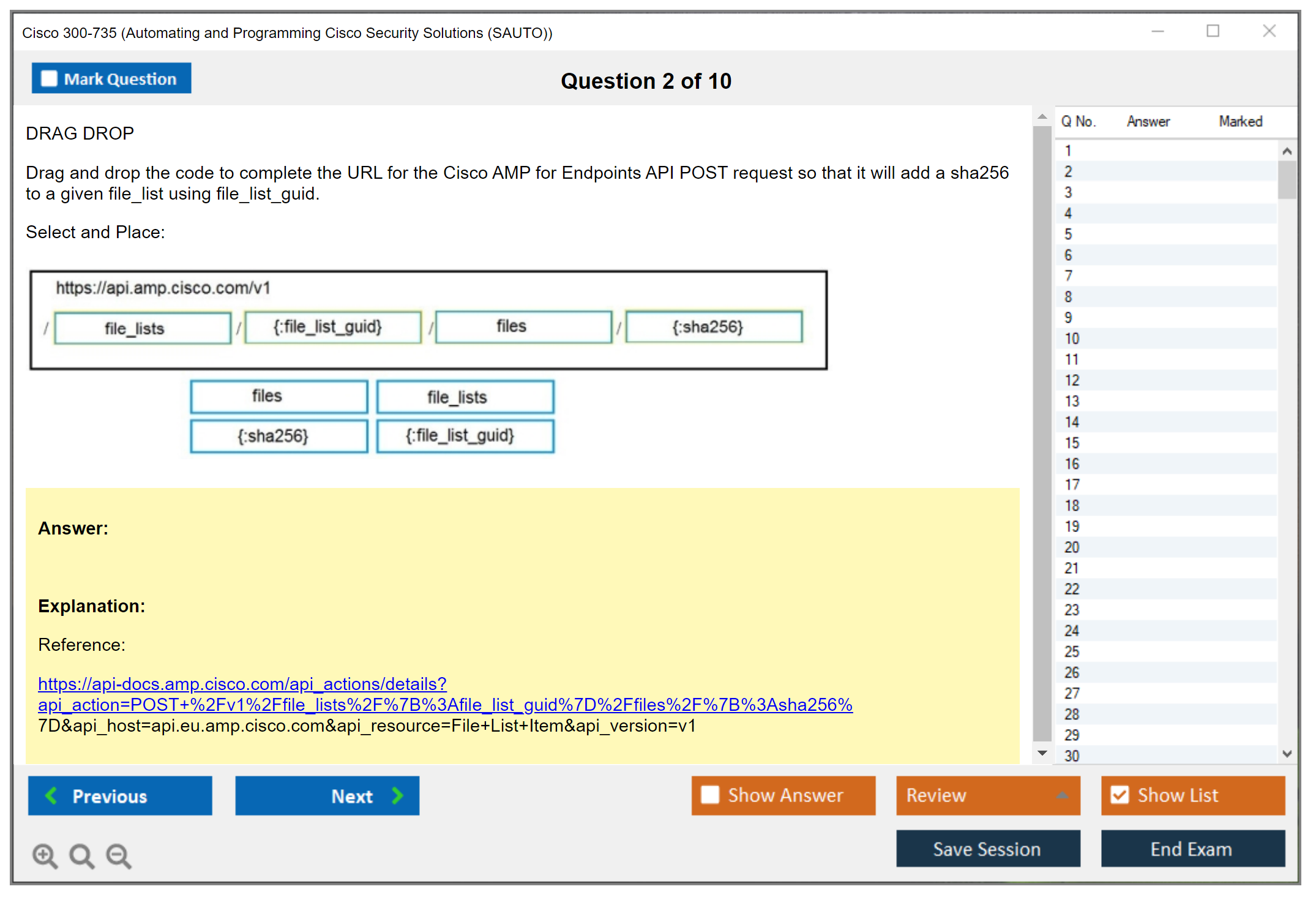Select question 21 in the question list
Viewport: 1316px width, 900px height.
click(x=1072, y=568)
